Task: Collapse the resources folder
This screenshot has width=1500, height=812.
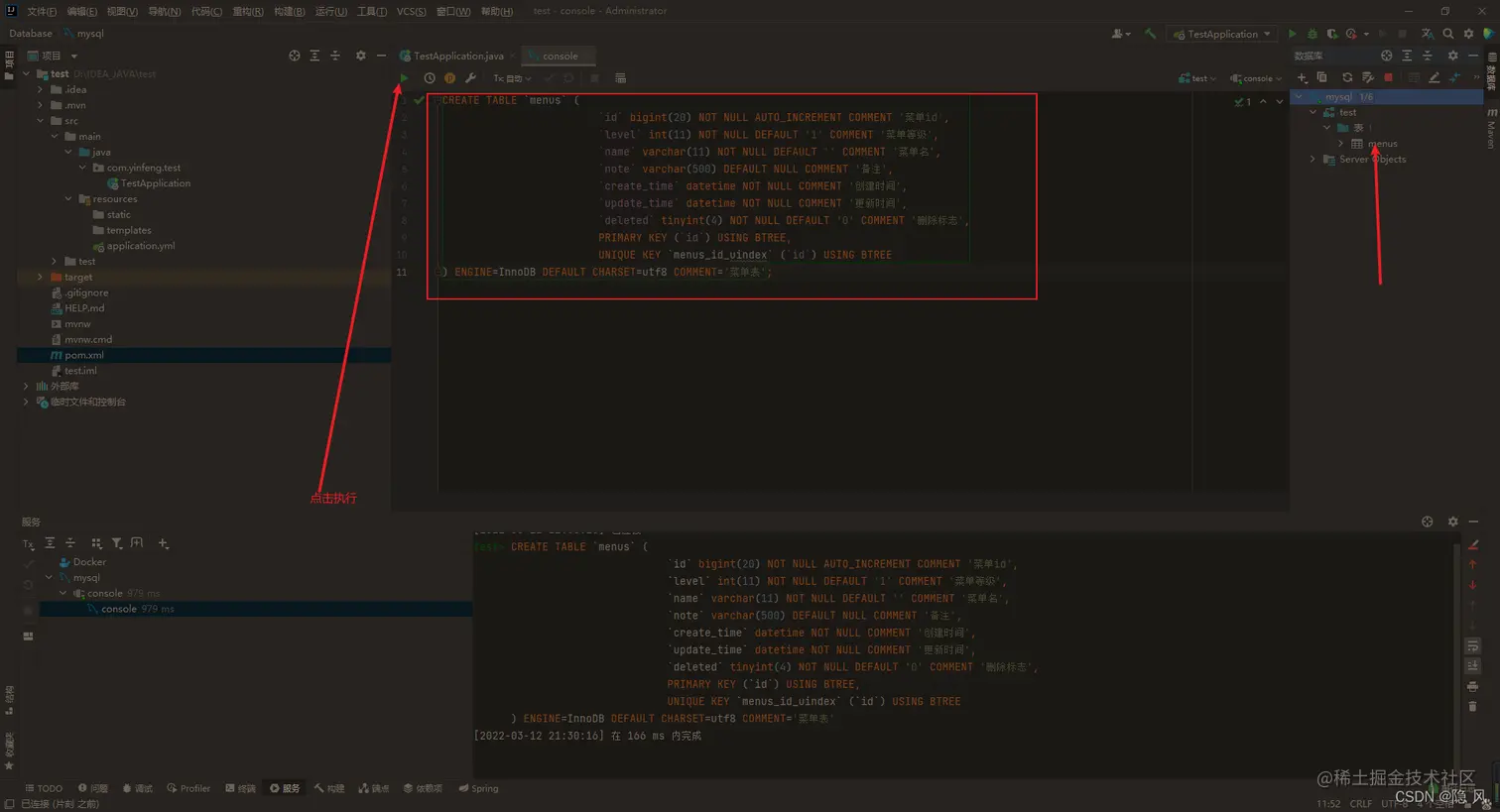Action: (x=68, y=199)
